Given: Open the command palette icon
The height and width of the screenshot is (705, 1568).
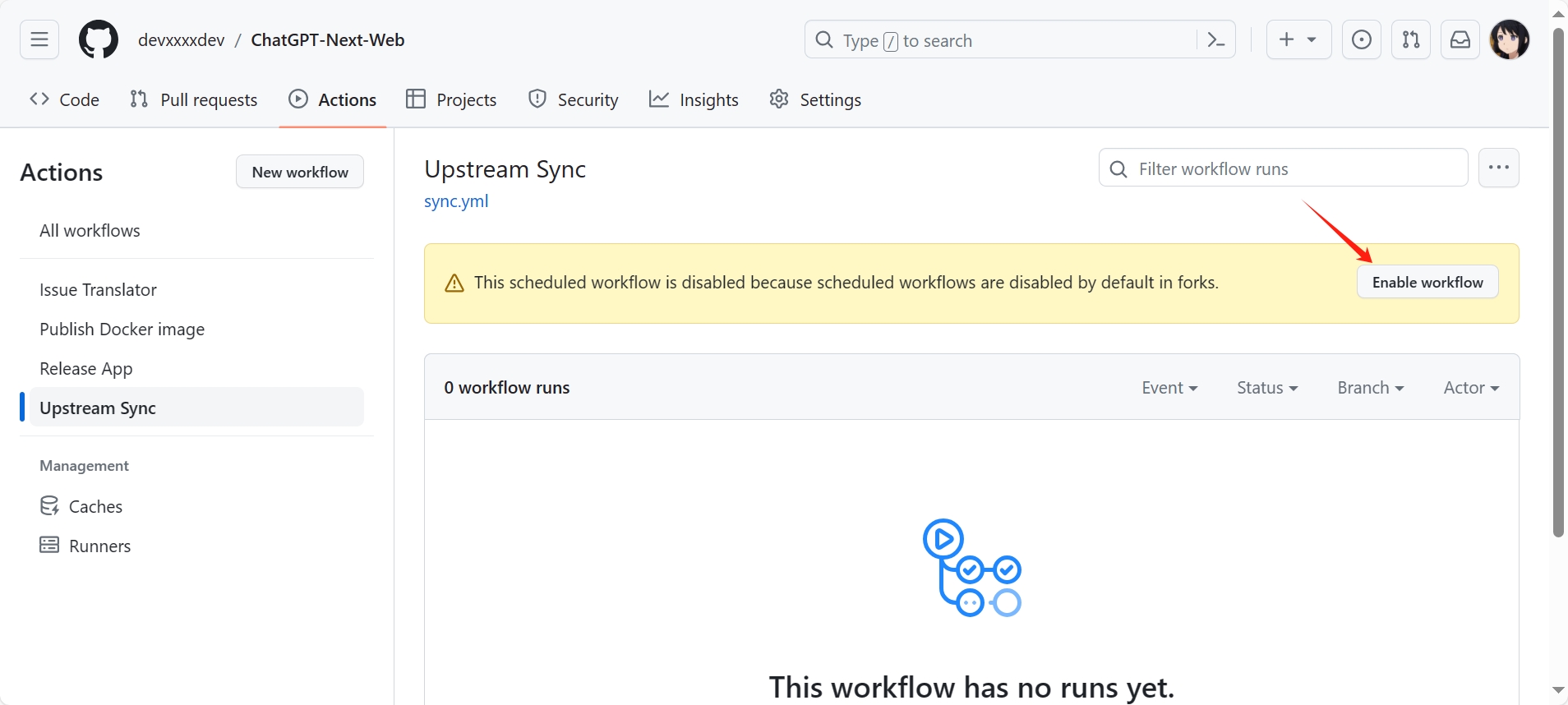Looking at the screenshot, I should (1216, 39).
